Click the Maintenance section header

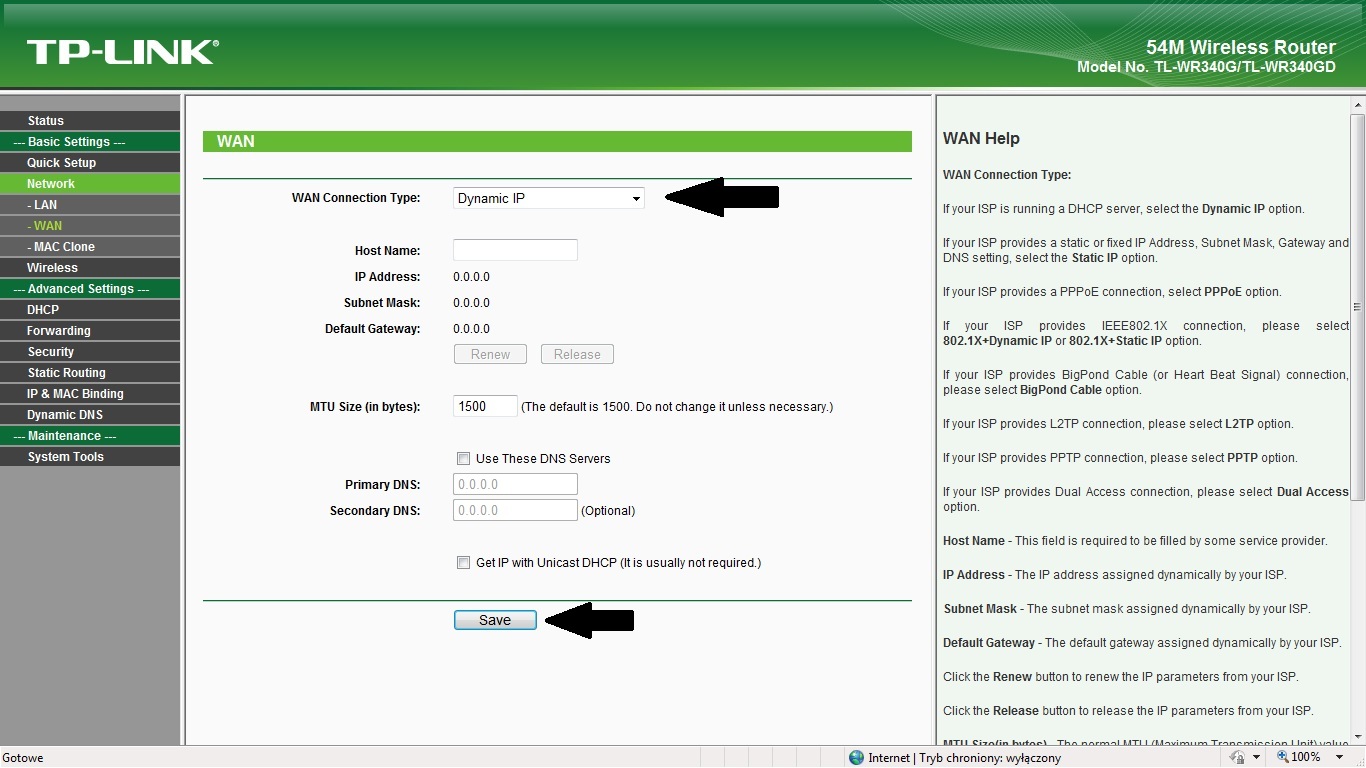tap(90, 436)
